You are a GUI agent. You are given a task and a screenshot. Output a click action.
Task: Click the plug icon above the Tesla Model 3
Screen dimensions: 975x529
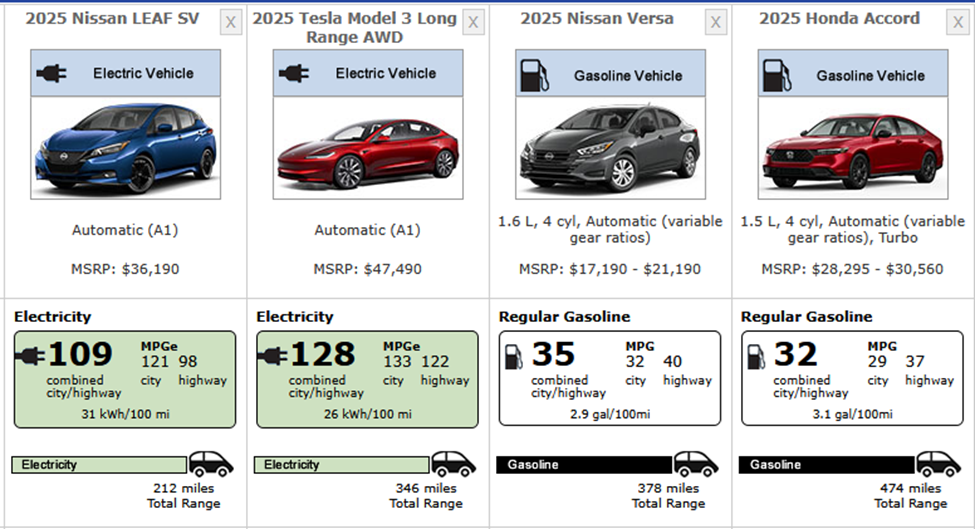tap(294, 74)
